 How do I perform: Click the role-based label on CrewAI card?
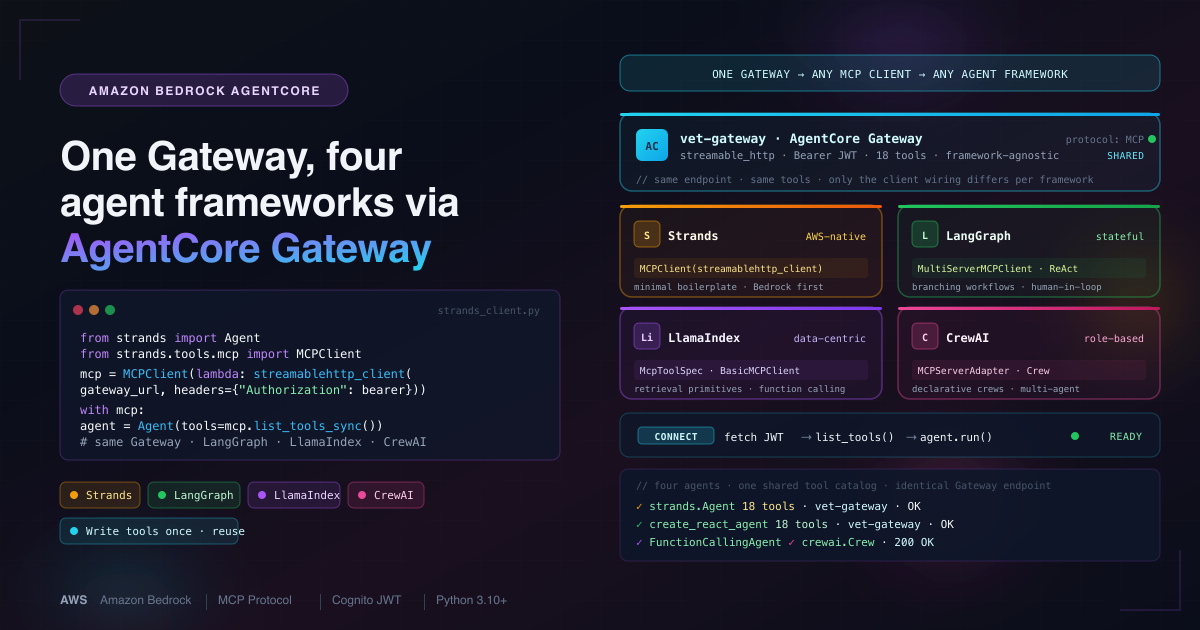point(1114,339)
